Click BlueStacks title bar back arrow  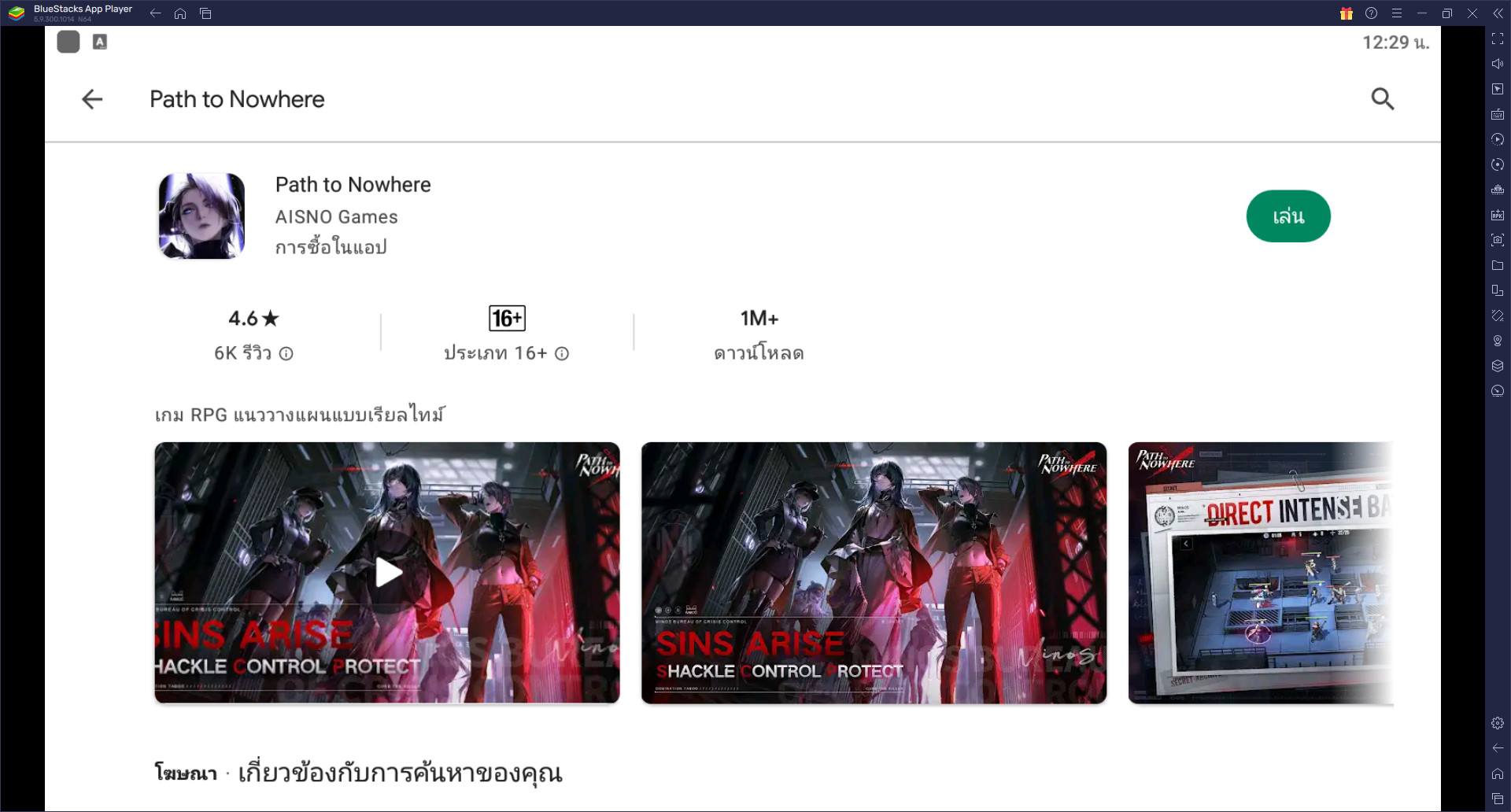point(155,13)
